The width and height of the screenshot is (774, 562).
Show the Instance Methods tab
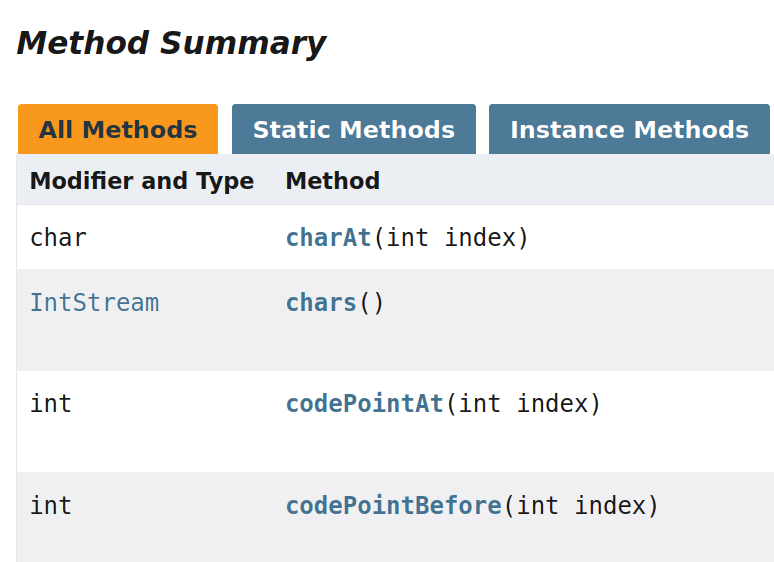coord(629,130)
